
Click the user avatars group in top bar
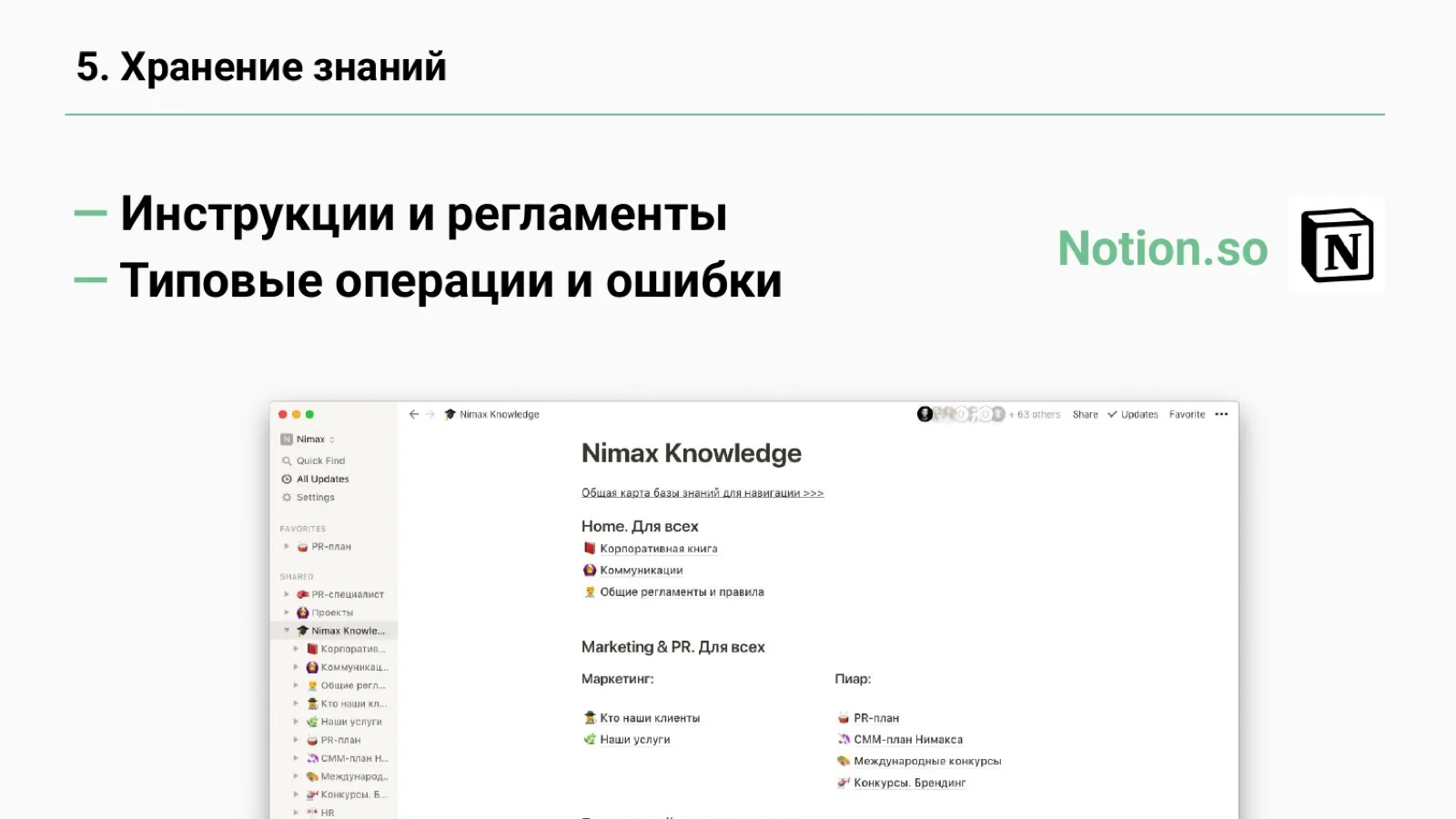click(x=961, y=414)
